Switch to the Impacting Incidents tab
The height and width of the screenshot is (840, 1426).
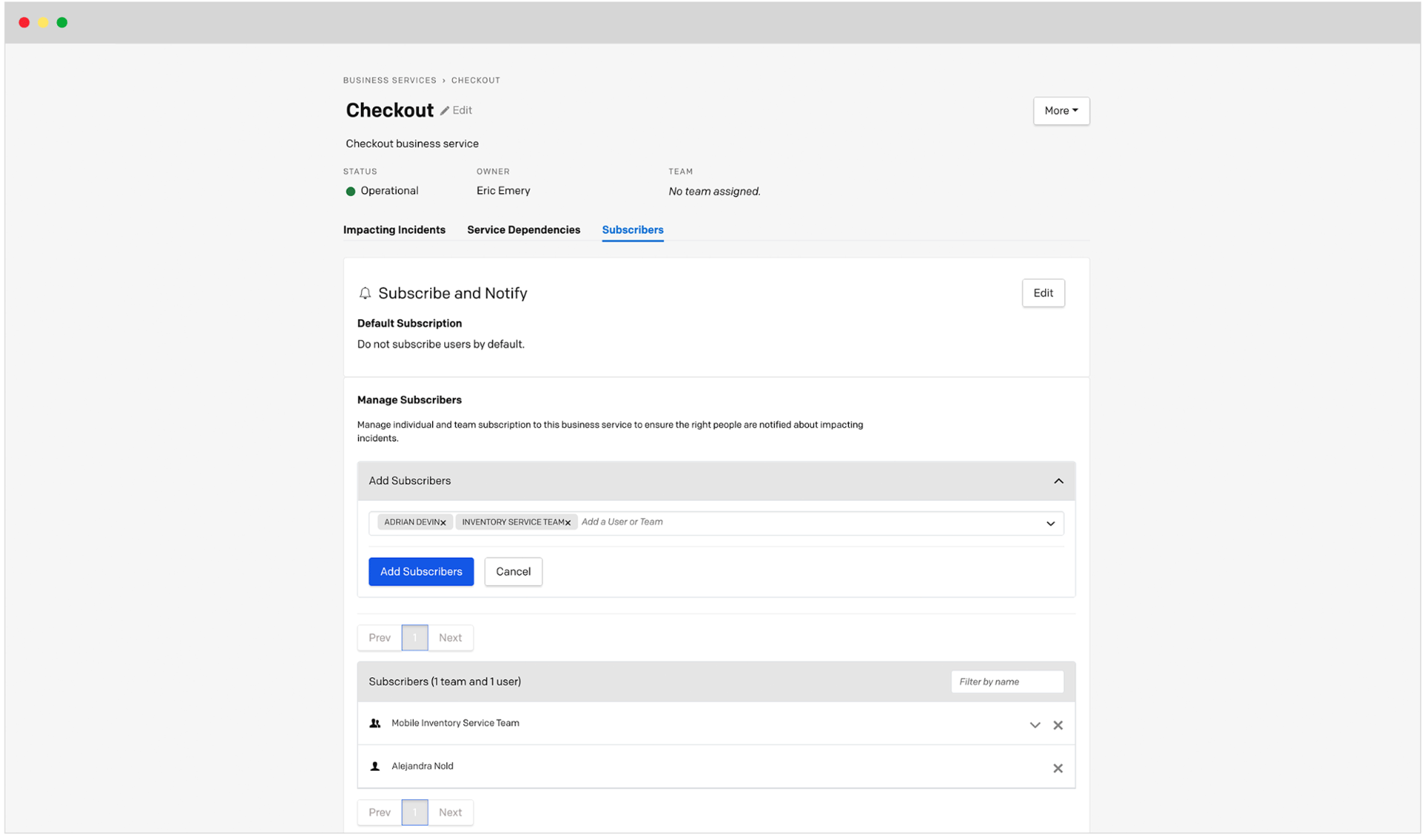coord(394,230)
